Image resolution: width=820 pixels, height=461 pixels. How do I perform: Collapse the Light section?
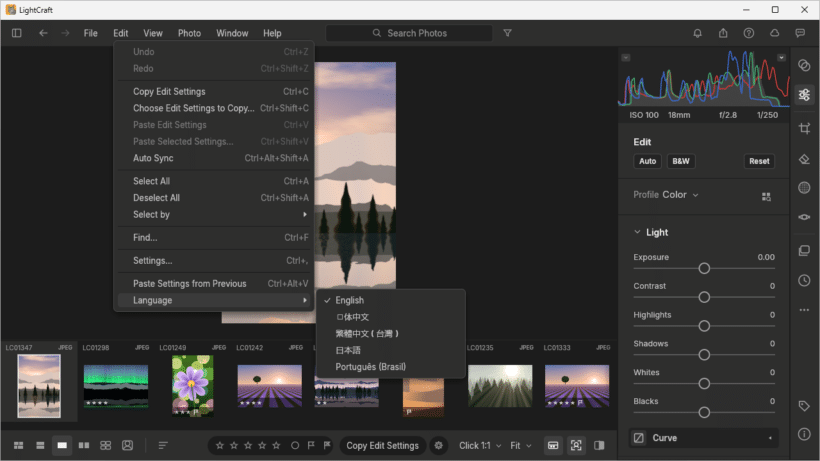[x=637, y=232]
